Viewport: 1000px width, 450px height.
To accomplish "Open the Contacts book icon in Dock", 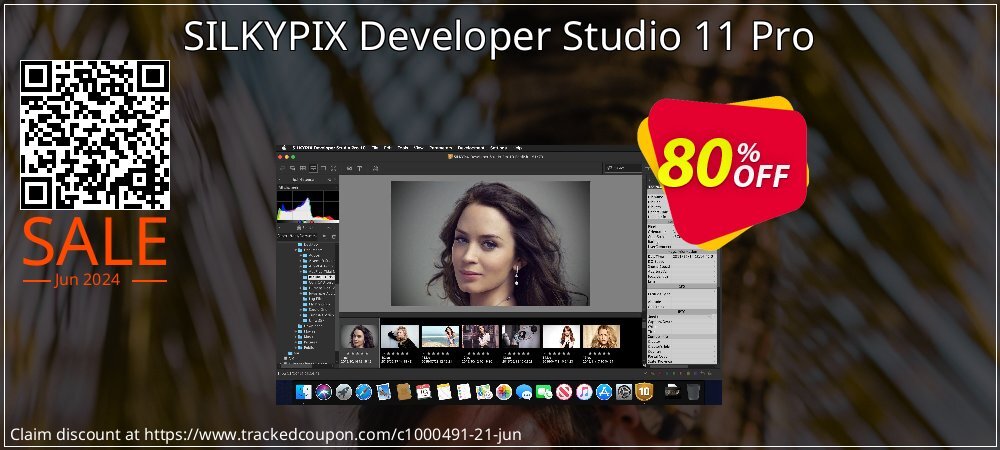I will pos(404,391).
